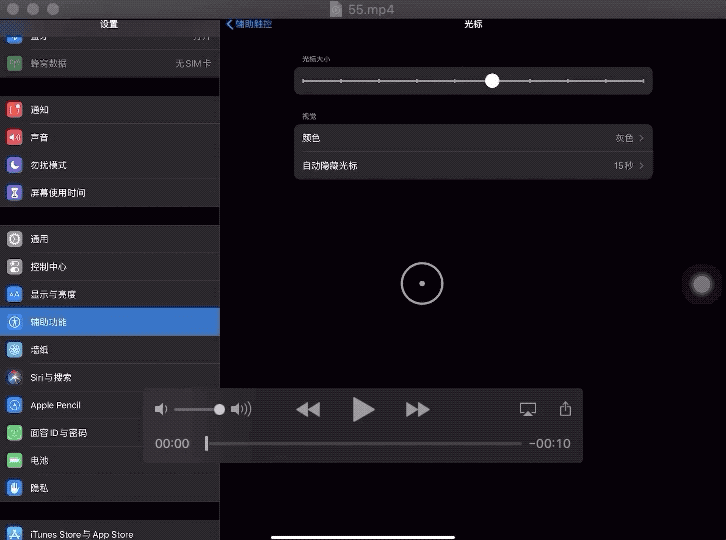Image resolution: width=726 pixels, height=540 pixels.
Task: Tap the AssistiveTouch floating button
Action: pos(702,285)
